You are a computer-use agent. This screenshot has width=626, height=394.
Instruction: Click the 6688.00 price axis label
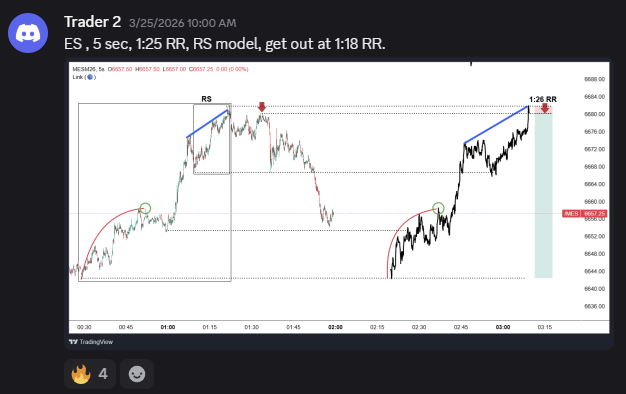(x=594, y=79)
